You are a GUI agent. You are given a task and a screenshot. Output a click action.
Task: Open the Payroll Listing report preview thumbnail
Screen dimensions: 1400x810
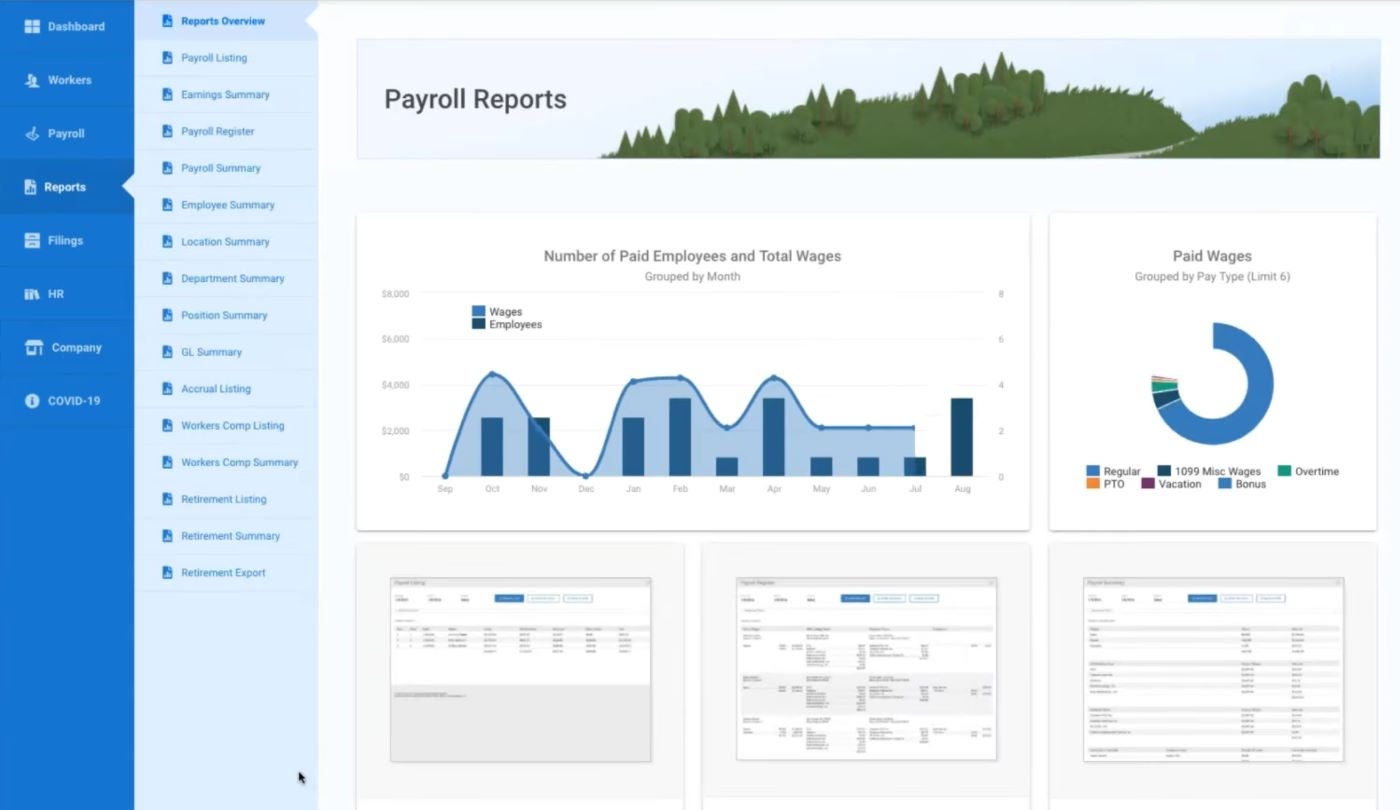[x=520, y=668]
